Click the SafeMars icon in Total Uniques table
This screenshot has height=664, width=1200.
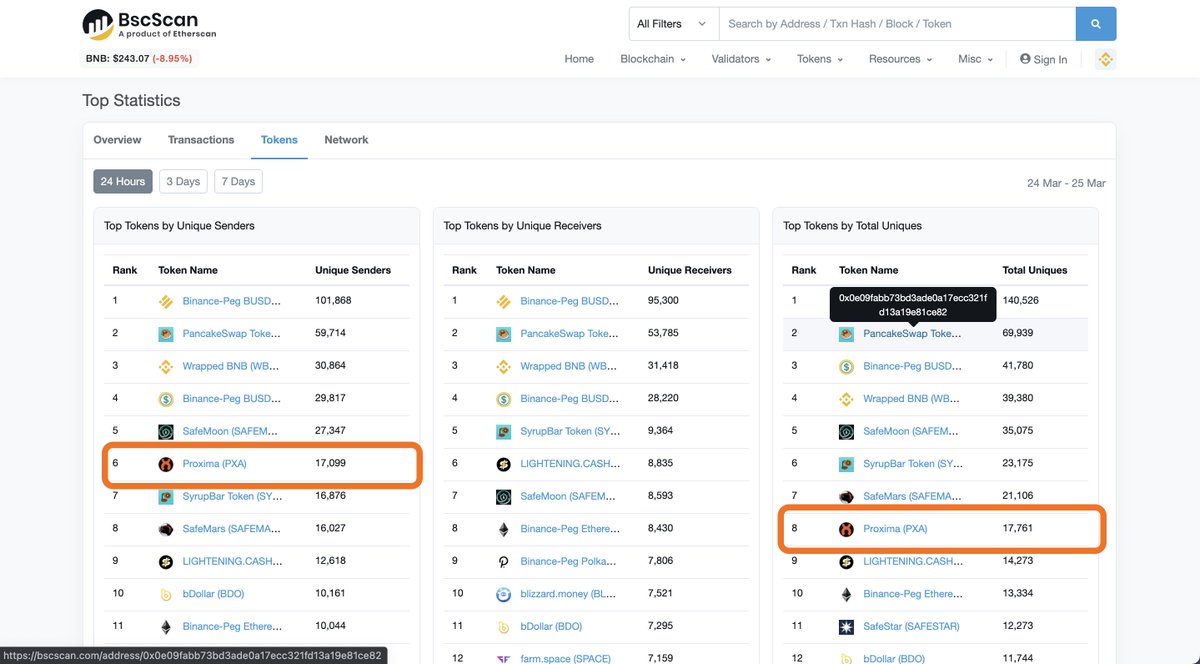tap(847, 496)
